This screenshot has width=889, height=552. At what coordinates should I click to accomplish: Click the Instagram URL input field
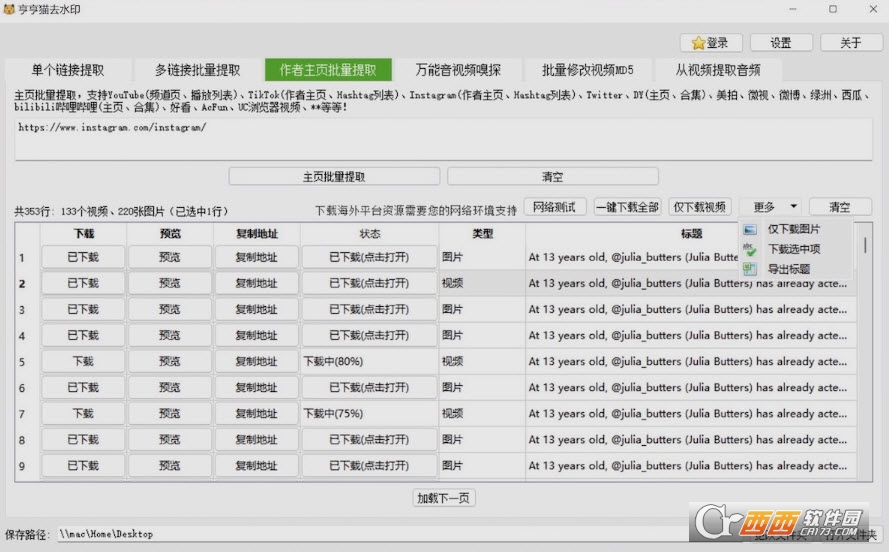tap(443, 139)
